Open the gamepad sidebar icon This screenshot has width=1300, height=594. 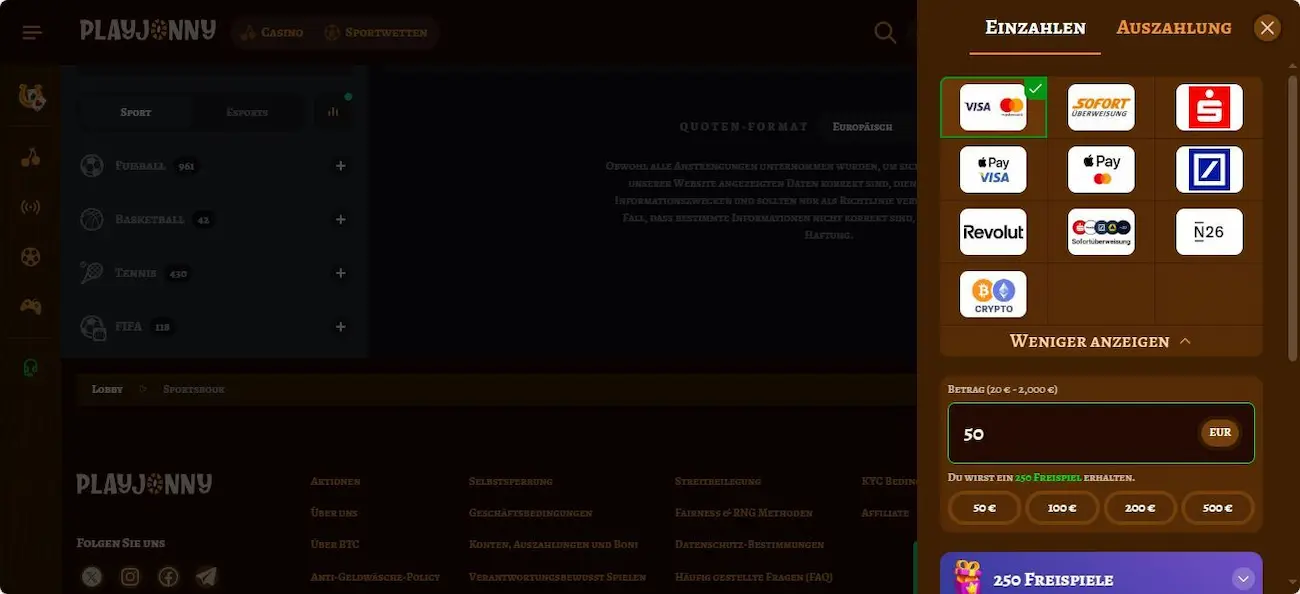coord(31,306)
